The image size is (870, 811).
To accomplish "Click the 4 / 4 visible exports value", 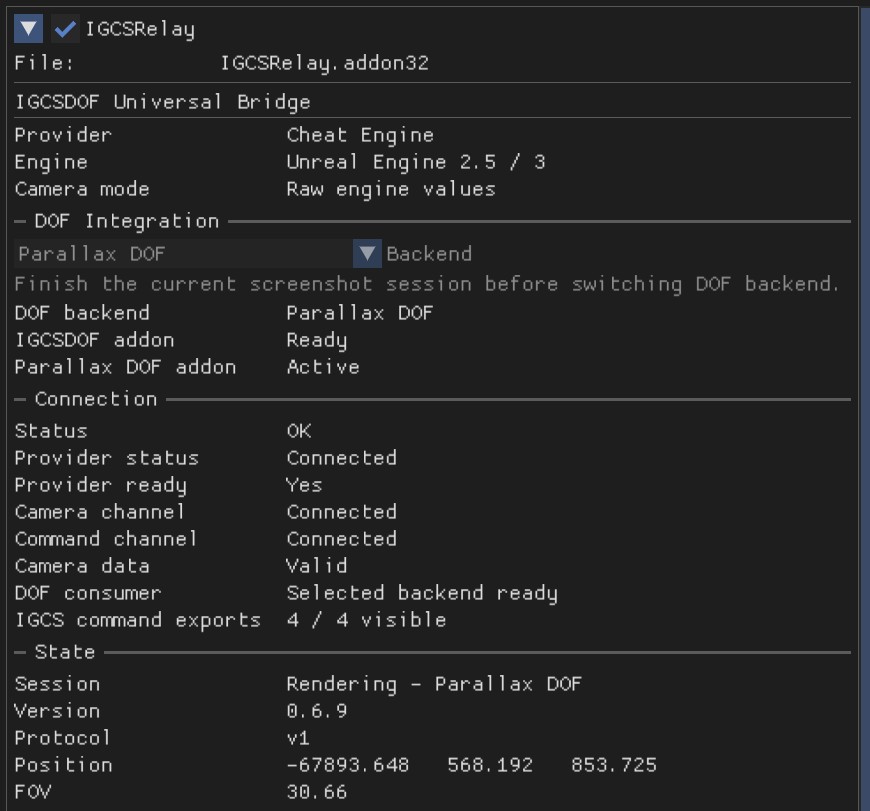I will pos(366,620).
